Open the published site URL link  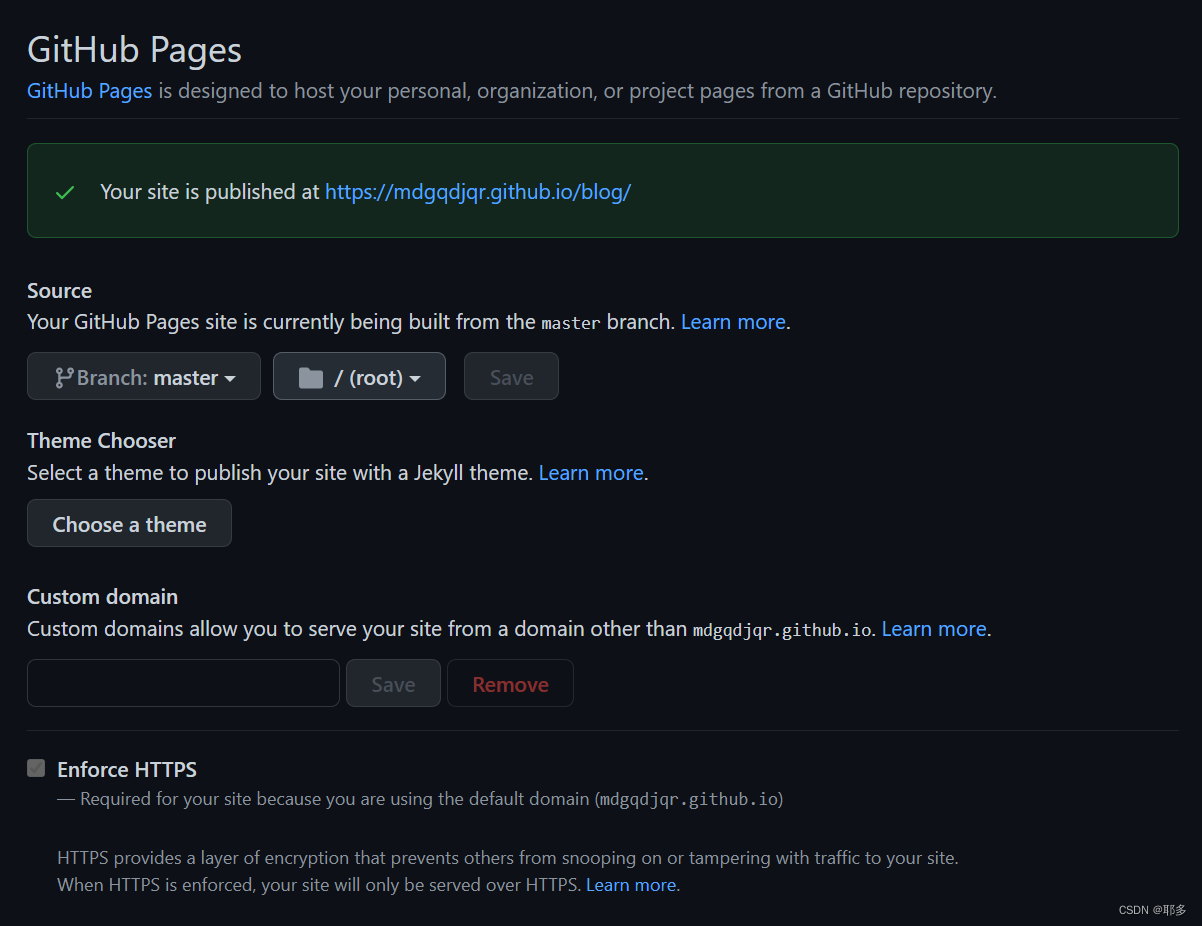click(478, 192)
